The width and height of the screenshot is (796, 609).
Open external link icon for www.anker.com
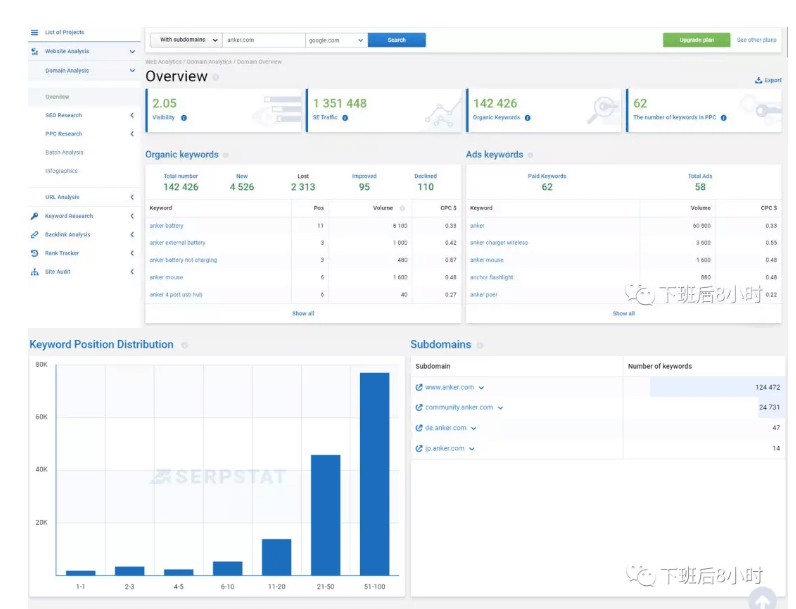(419, 387)
